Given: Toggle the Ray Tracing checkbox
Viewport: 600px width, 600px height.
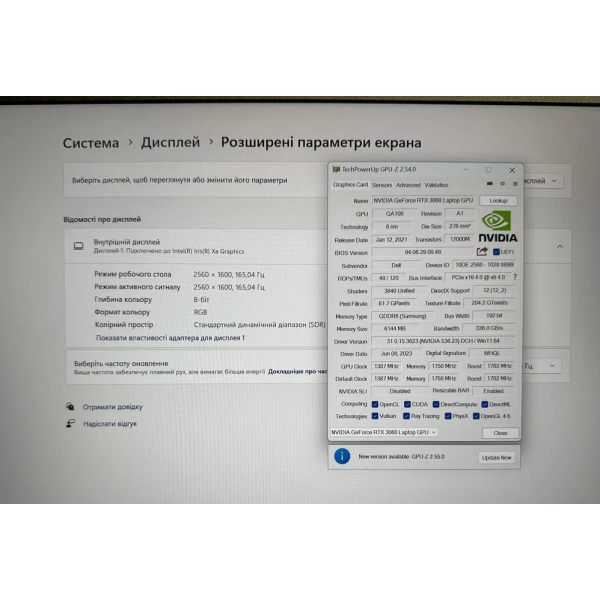Looking at the screenshot, I should (406, 416).
